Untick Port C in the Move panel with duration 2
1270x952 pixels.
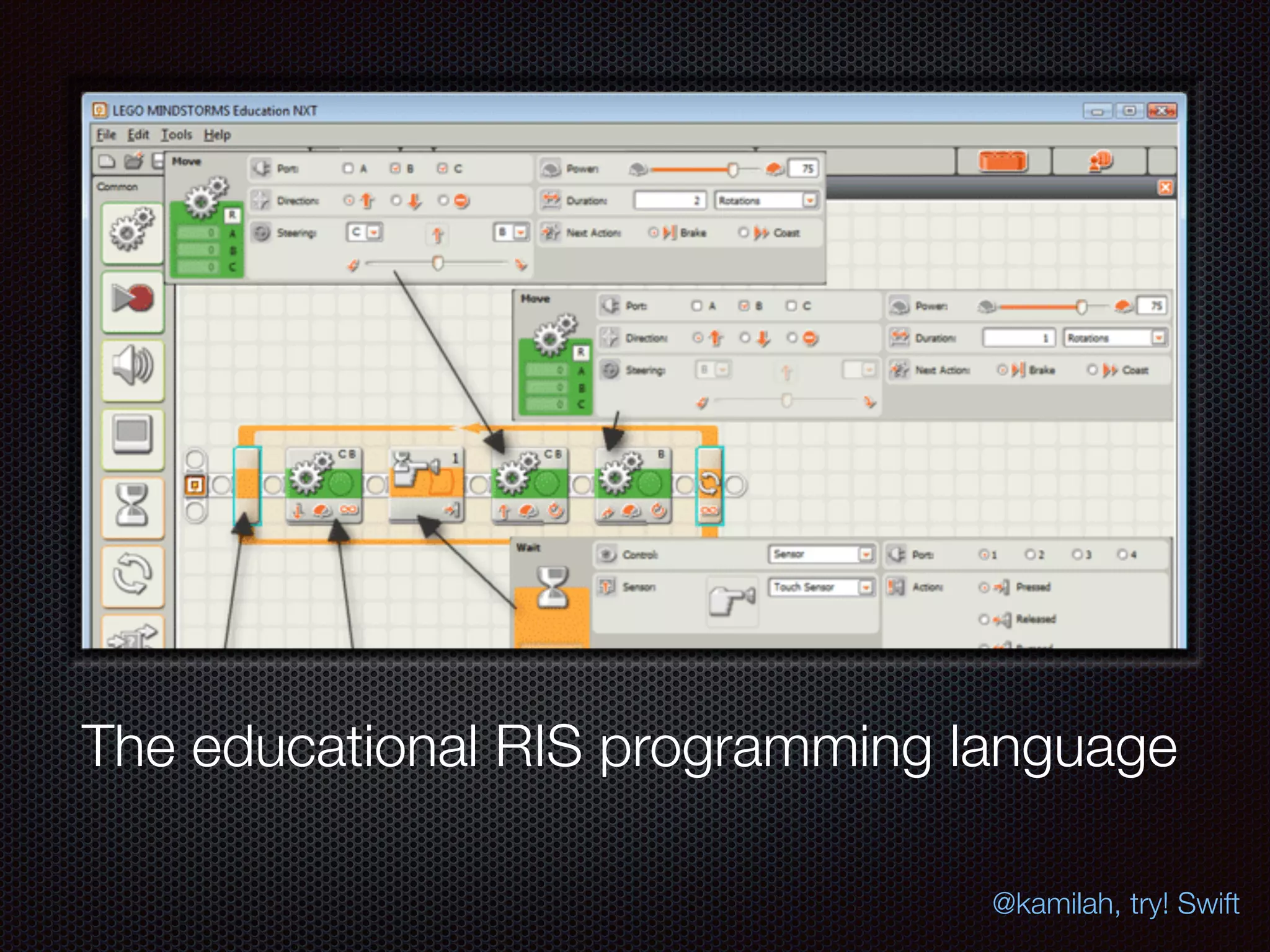pyautogui.click(x=442, y=168)
